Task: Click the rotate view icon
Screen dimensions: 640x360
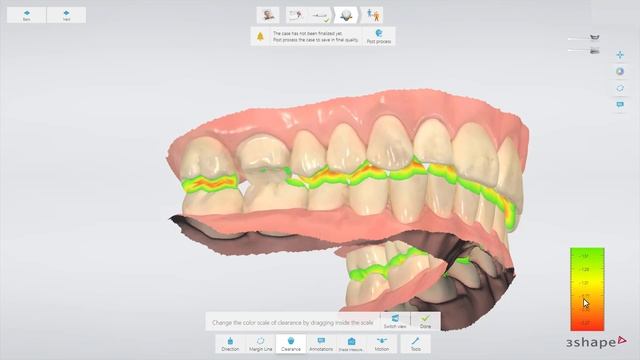Action: tap(620, 88)
